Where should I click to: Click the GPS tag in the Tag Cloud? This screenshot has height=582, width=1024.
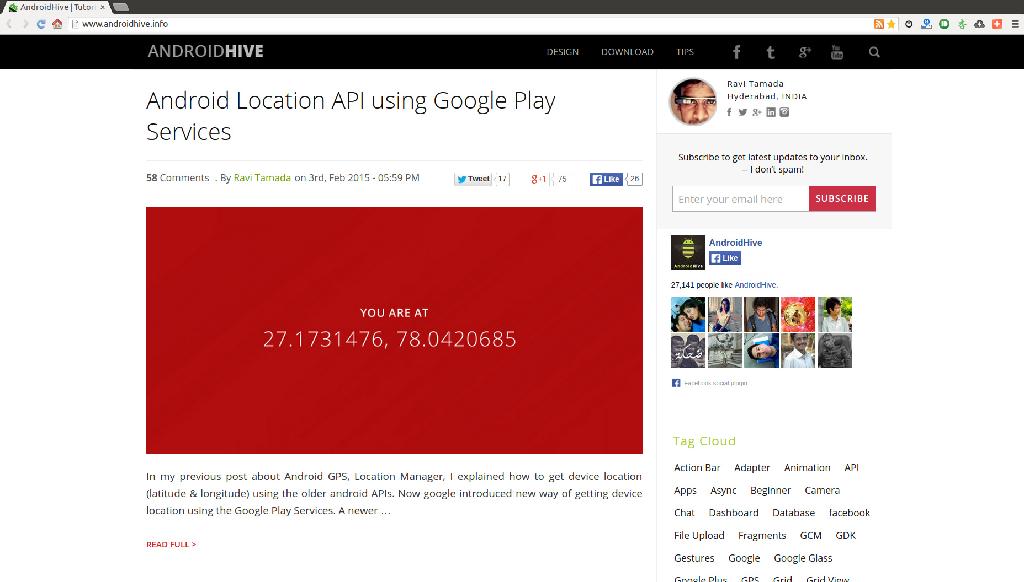(750, 579)
